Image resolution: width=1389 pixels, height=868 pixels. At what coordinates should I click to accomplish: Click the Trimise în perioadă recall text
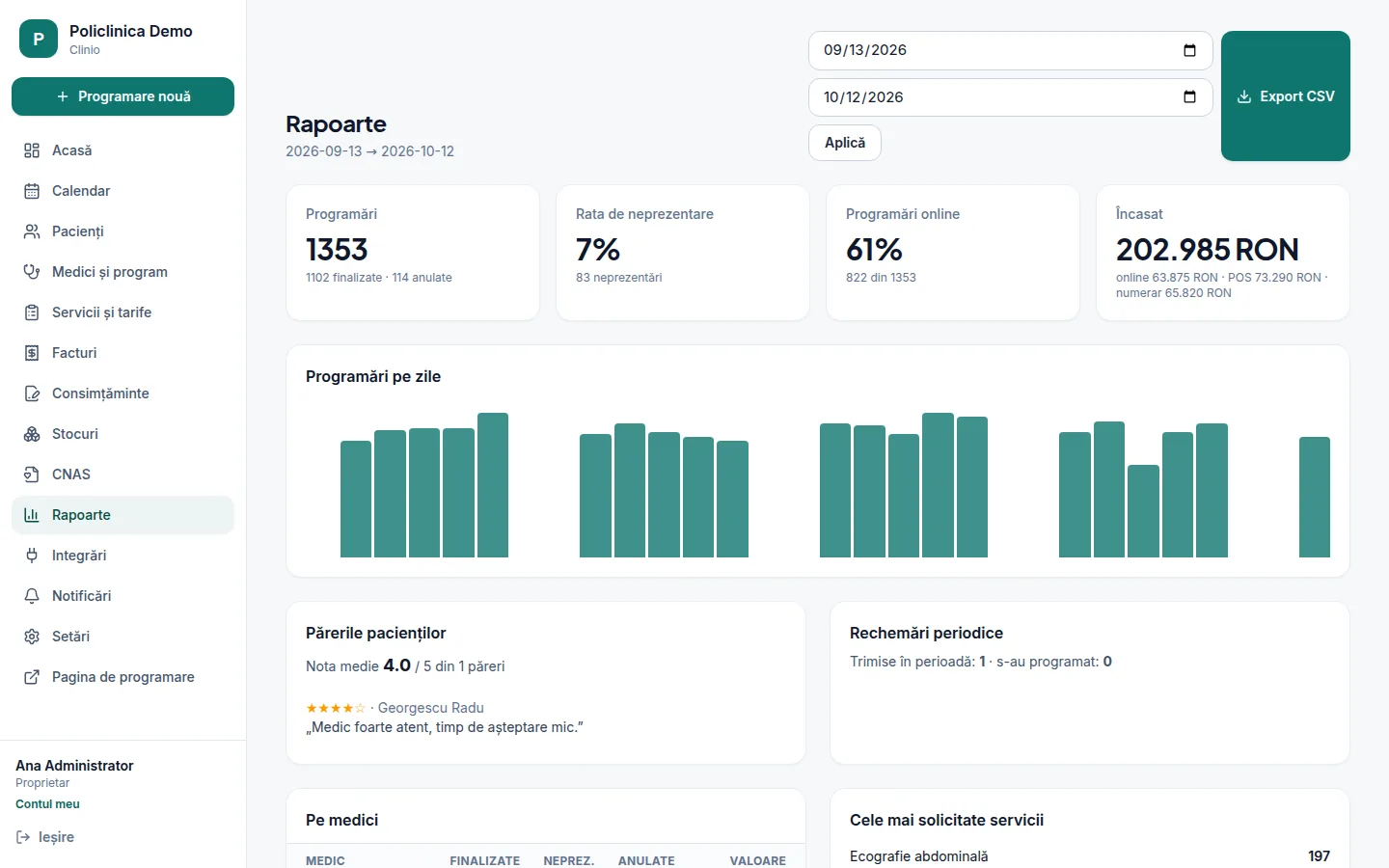[981, 662]
